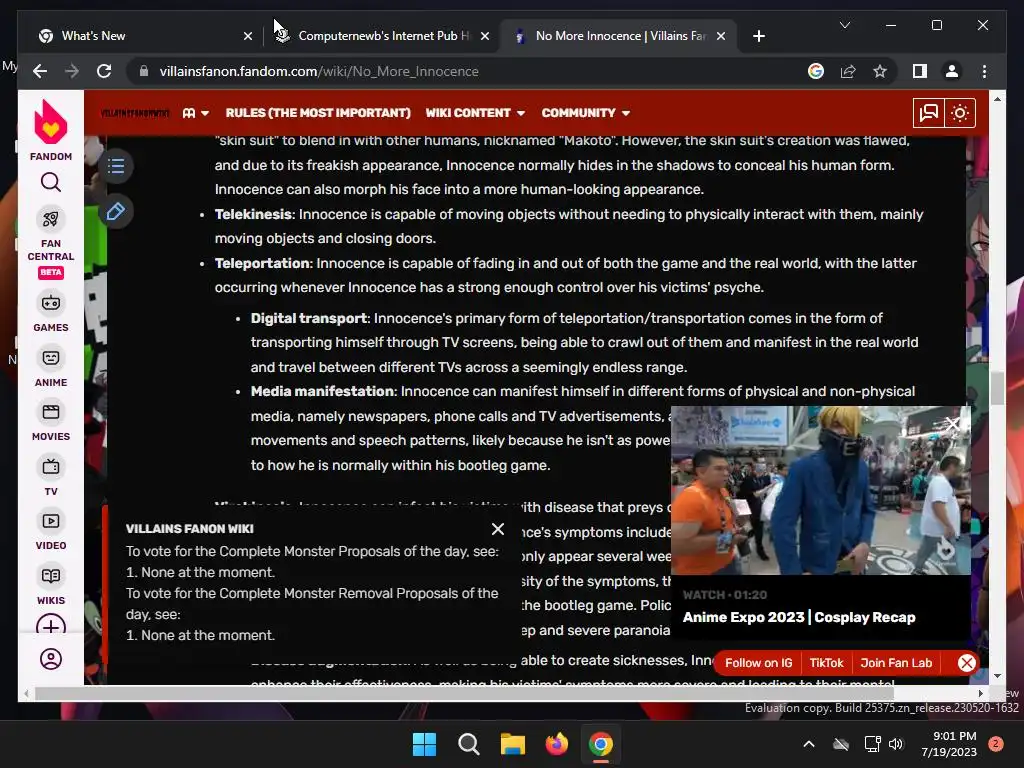Open the Anime category icon
The height and width of the screenshot is (768, 1024).
pos(50,358)
